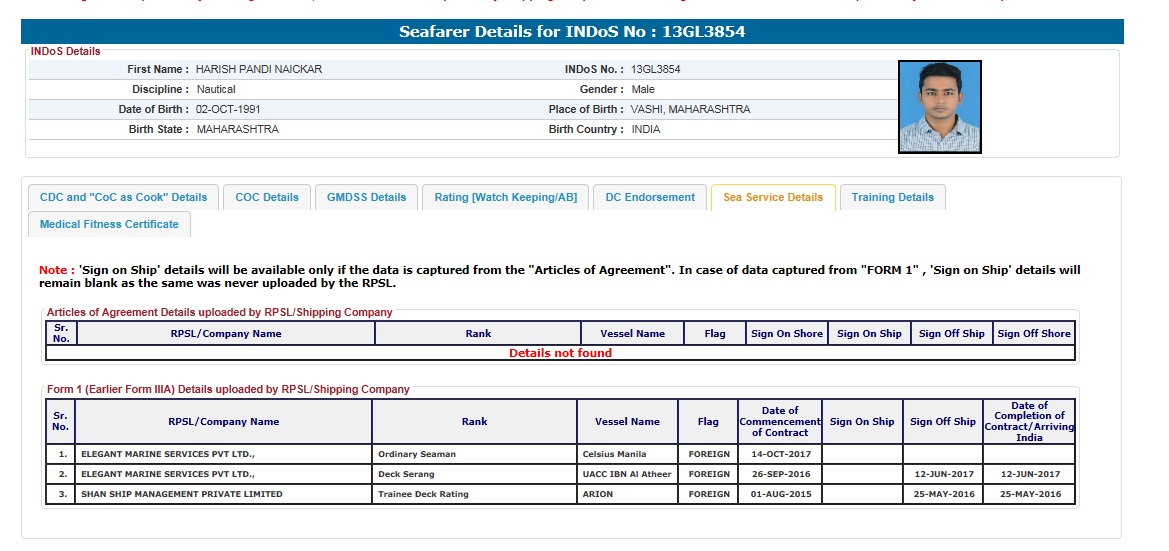Click the 14-OCT-2017 commencement date cell

780,454
